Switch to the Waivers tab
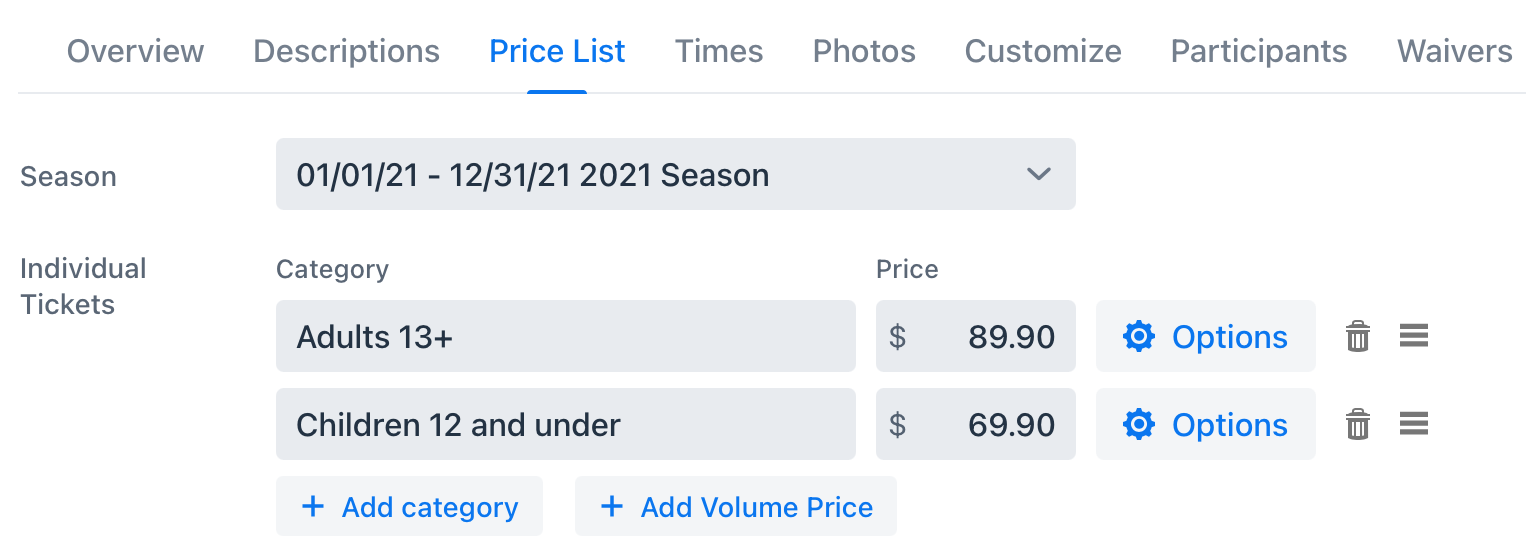1526x546 pixels. [x=1455, y=51]
